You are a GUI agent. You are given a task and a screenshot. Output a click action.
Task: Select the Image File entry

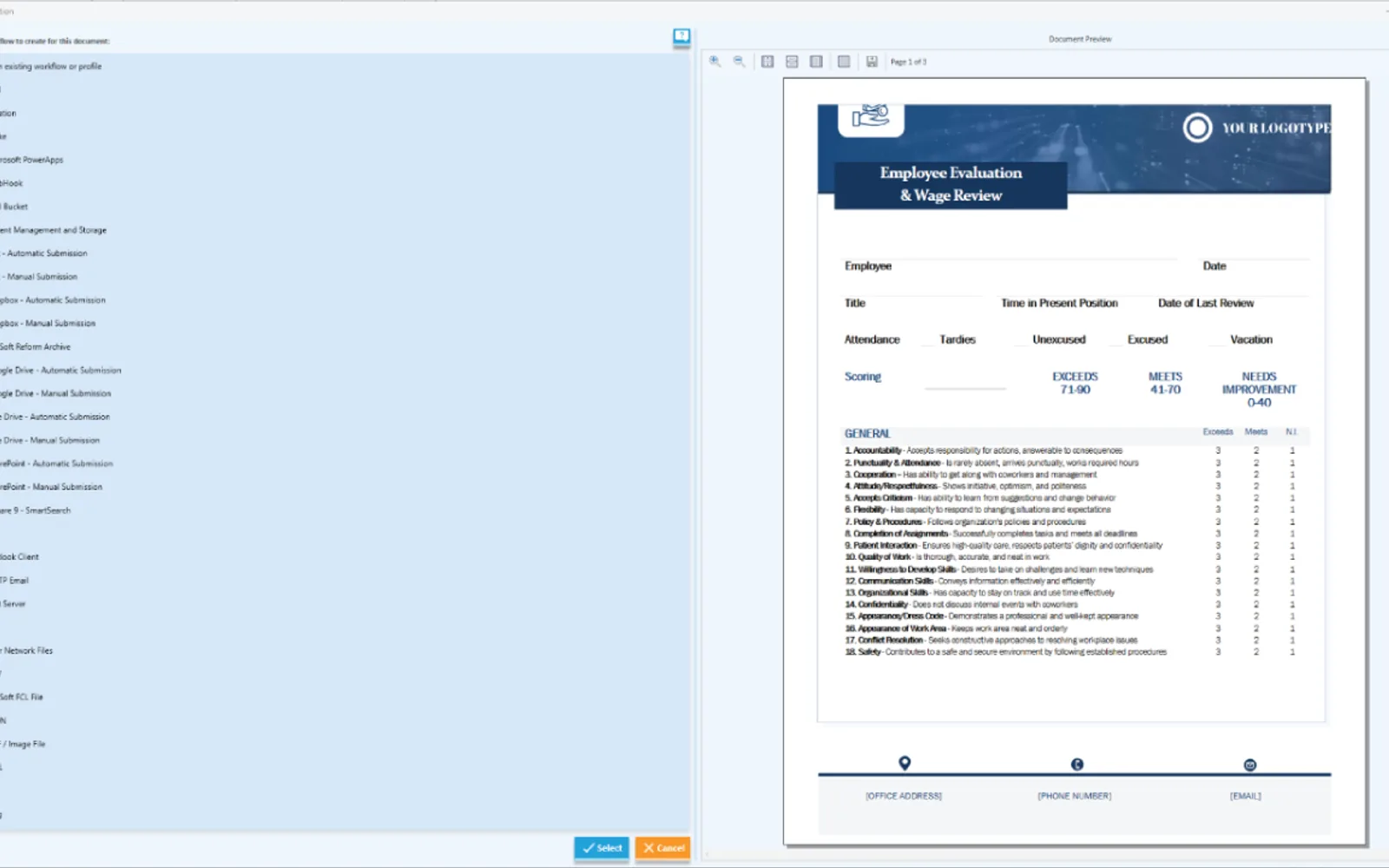23,745
